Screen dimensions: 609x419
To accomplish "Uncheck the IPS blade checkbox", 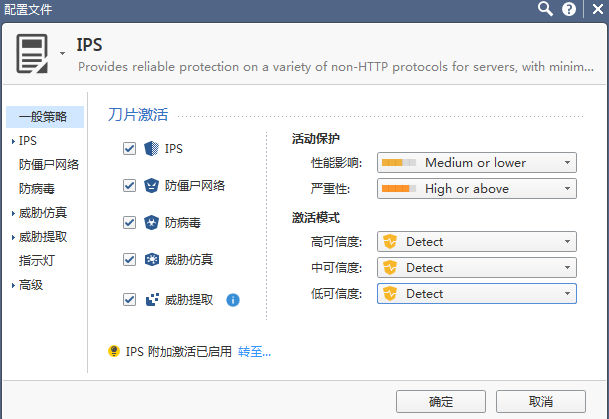I will [x=128, y=148].
